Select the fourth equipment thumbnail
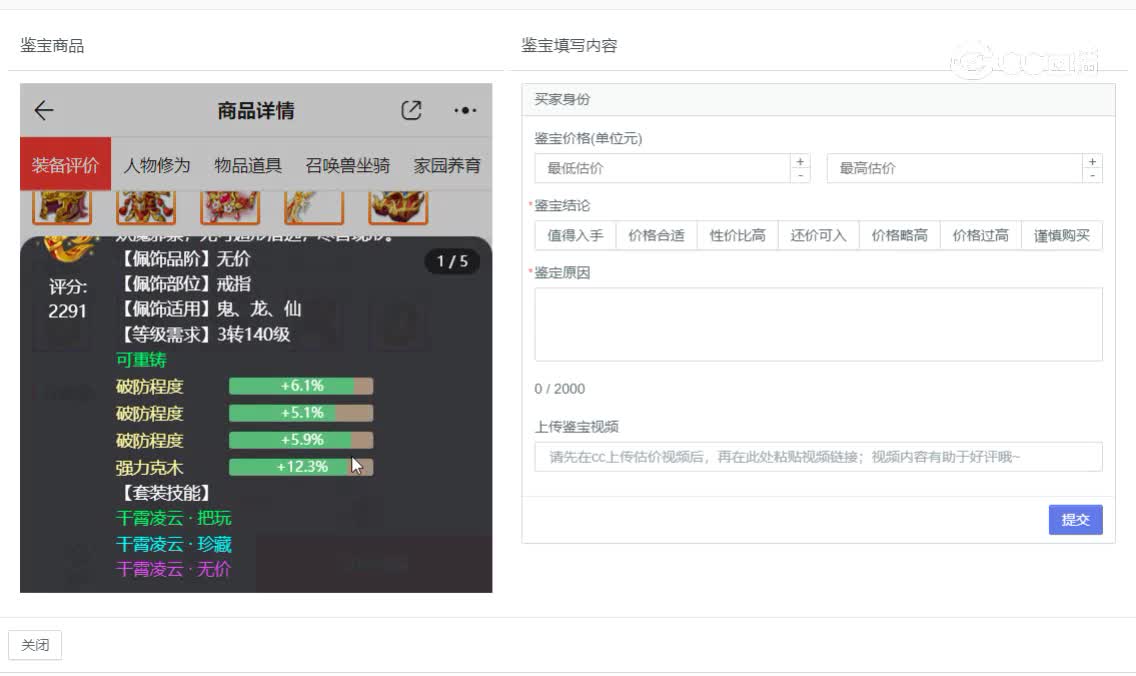This screenshot has width=1136, height=676. [314, 207]
